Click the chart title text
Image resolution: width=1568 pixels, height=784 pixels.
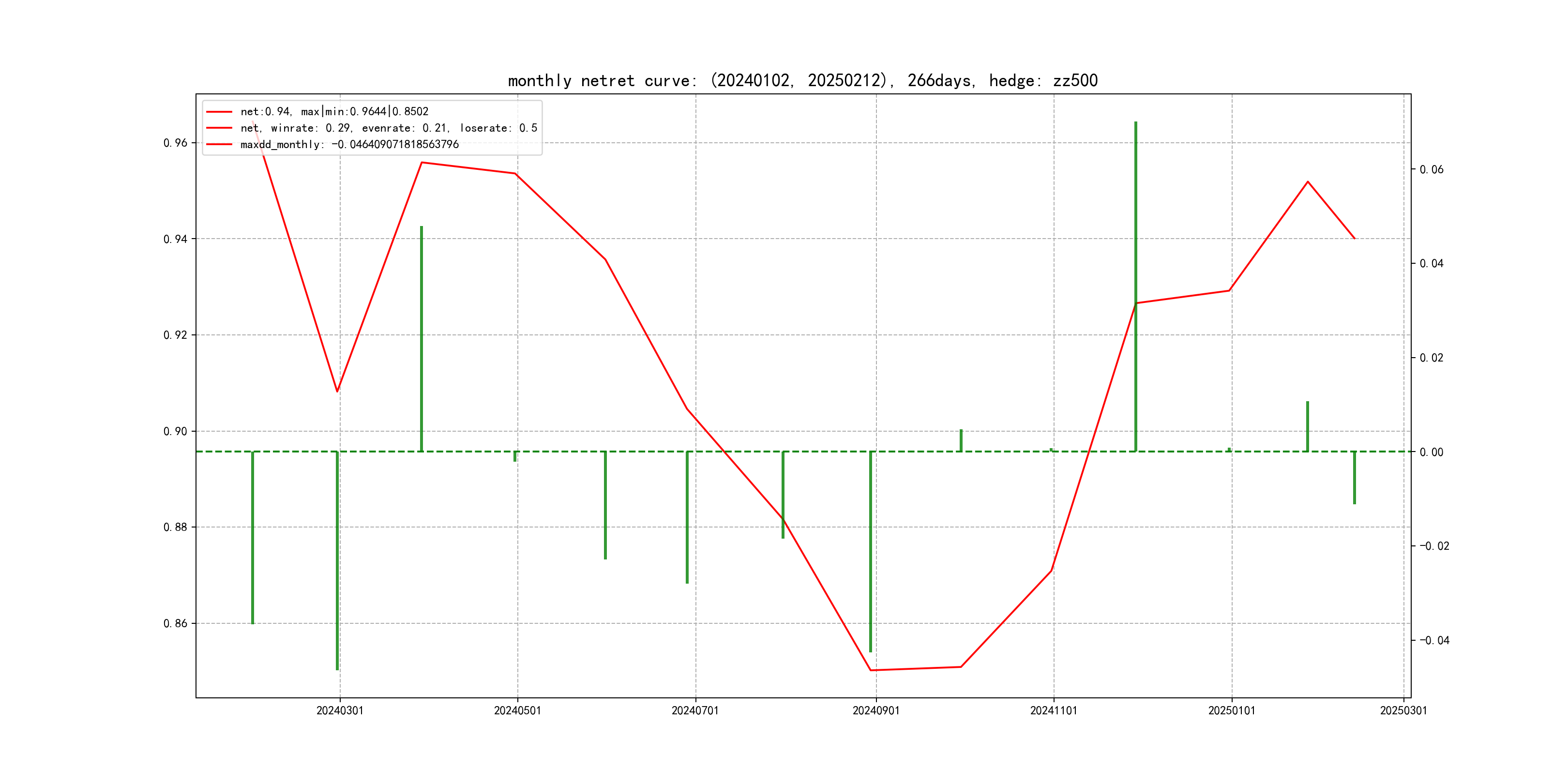tap(802, 80)
